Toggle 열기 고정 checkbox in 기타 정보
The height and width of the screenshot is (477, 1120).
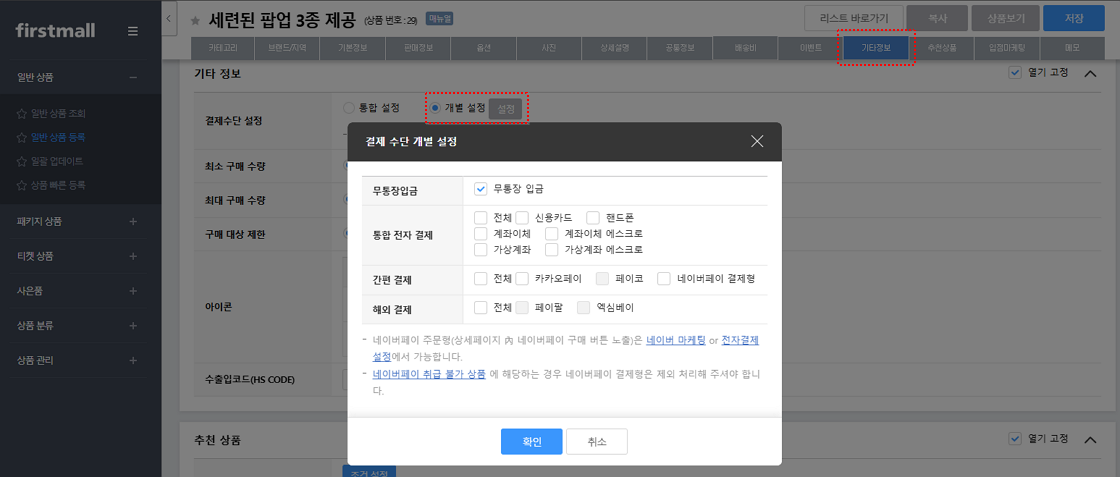pos(1015,73)
